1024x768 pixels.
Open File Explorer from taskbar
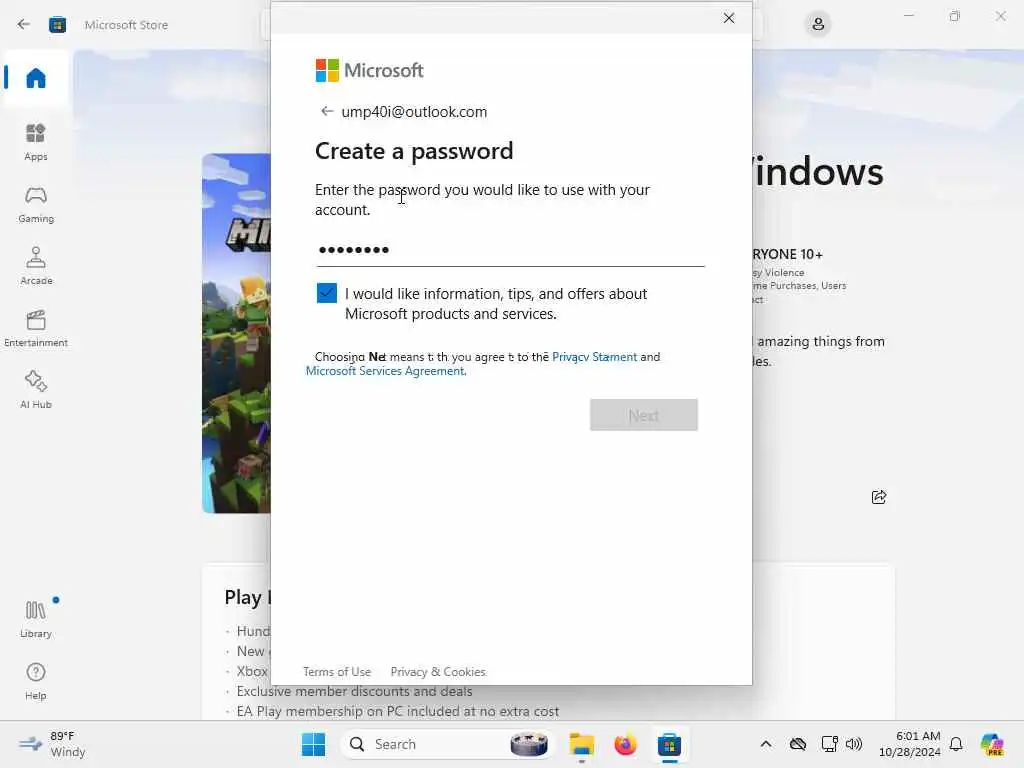click(581, 744)
